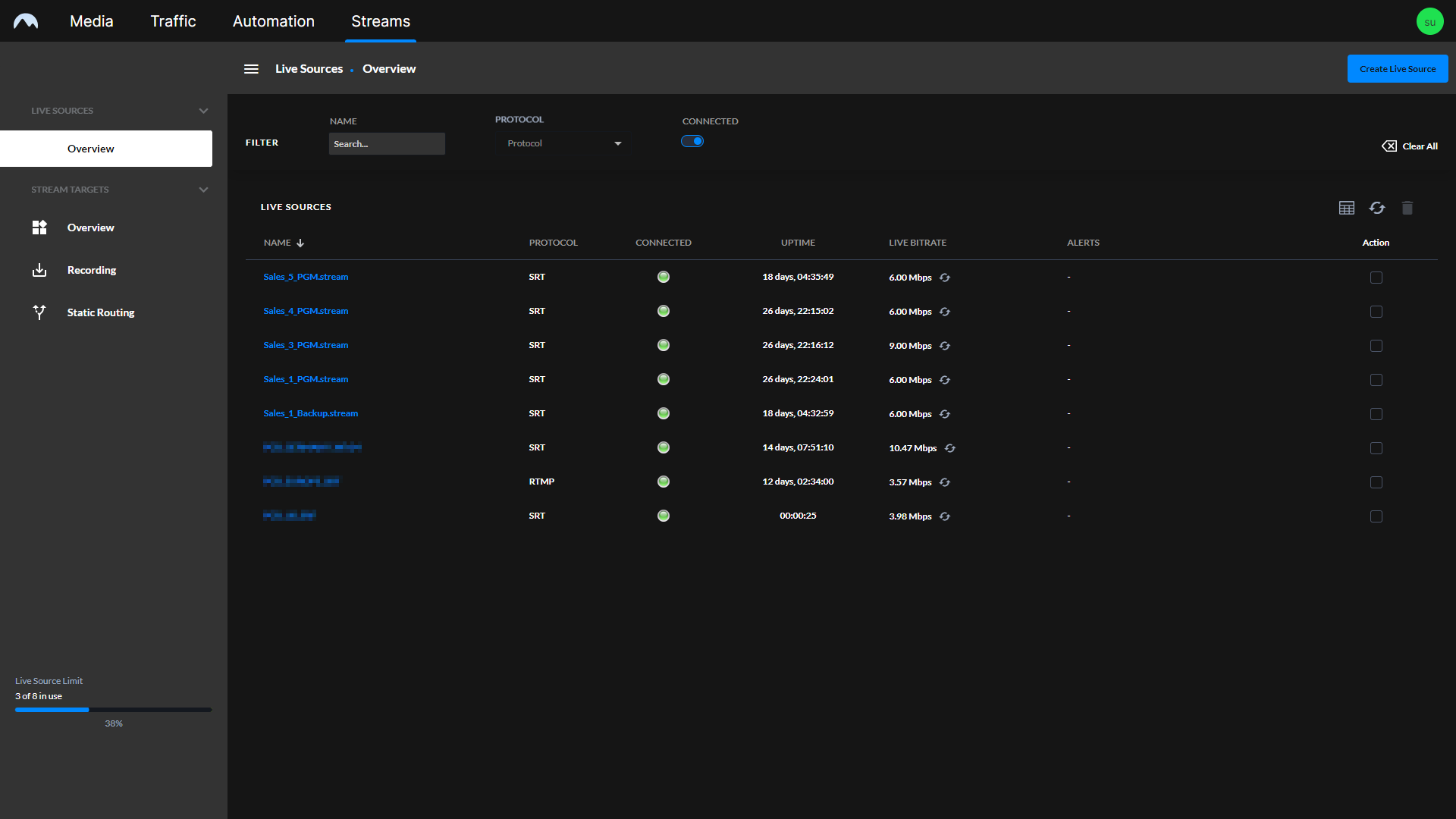The width and height of the screenshot is (1456, 819).
Task: Check the Action checkbox for Sales_3_PGM.stream
Action: click(x=1376, y=346)
